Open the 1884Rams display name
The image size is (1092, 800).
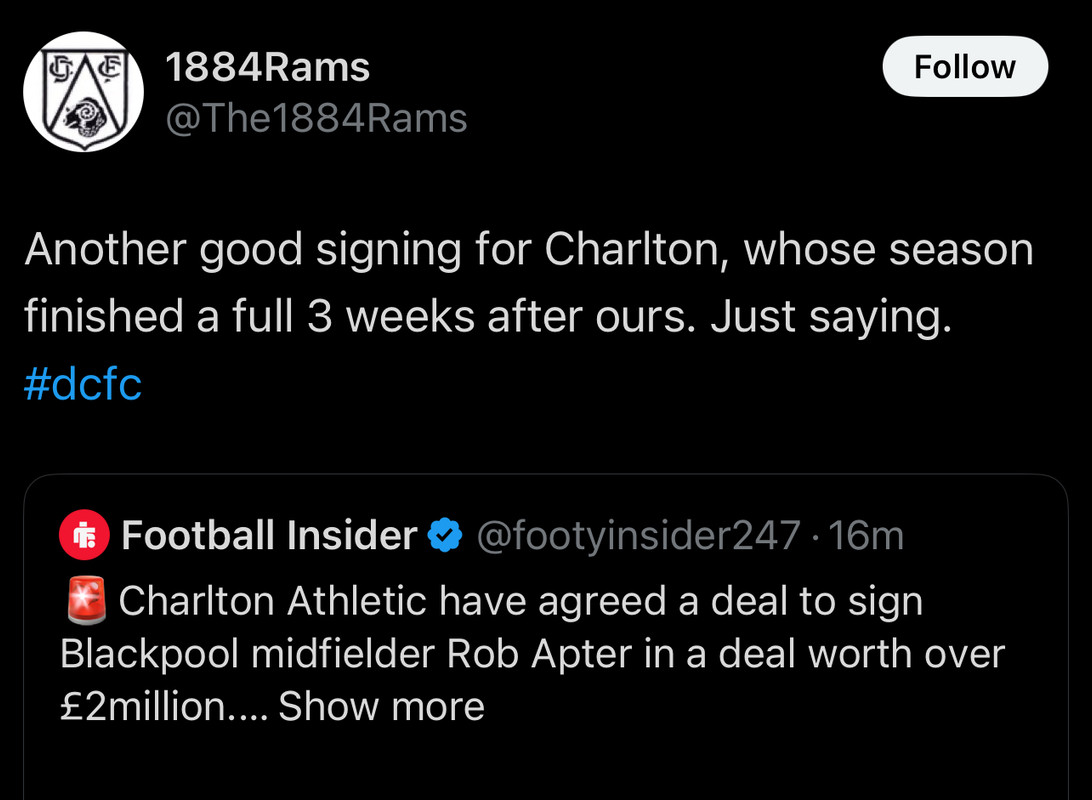coord(267,68)
